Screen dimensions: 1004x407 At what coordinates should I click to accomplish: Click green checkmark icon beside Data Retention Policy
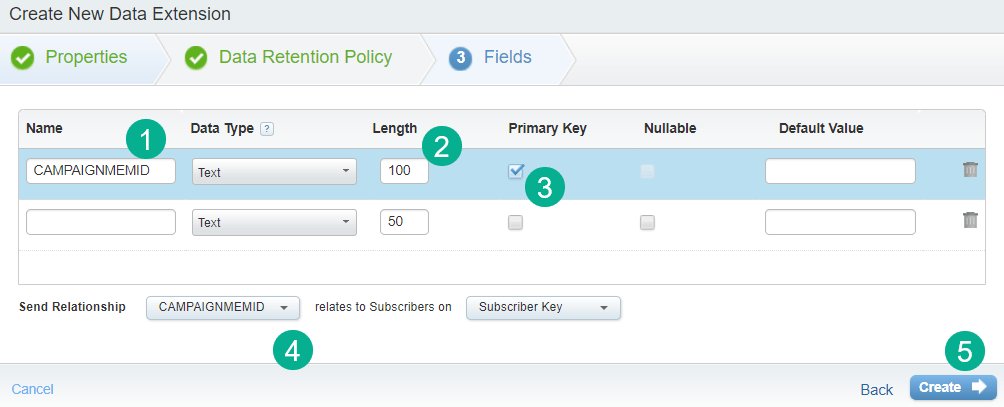pos(197,58)
